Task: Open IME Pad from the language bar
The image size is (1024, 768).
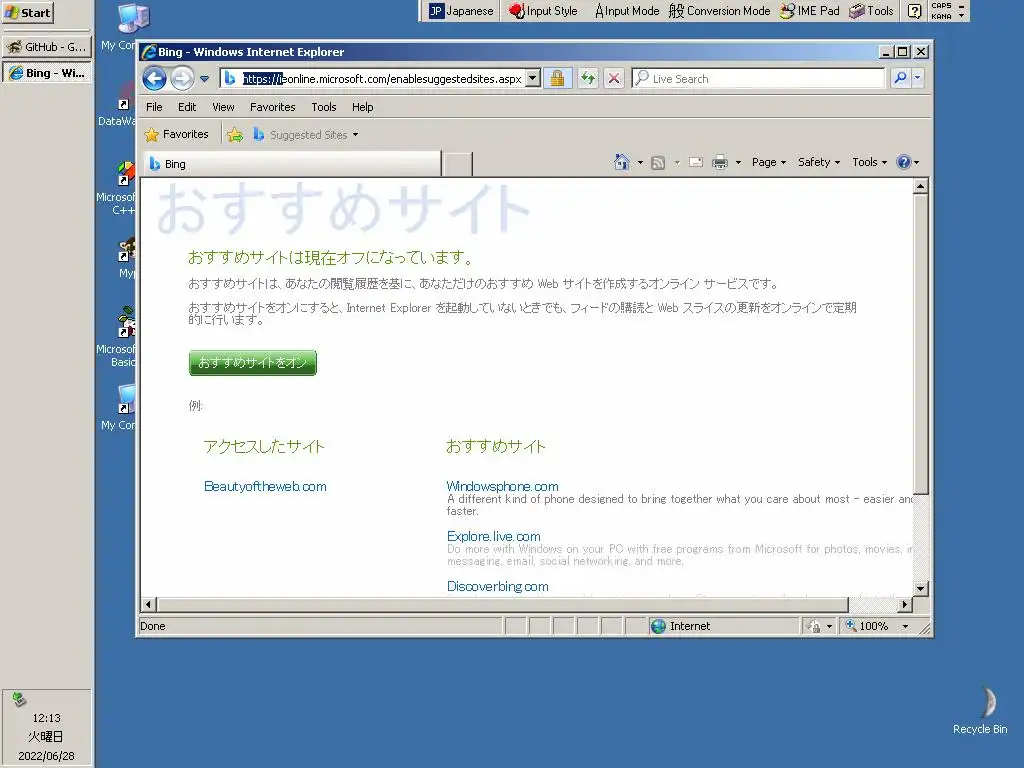Action: coord(810,11)
